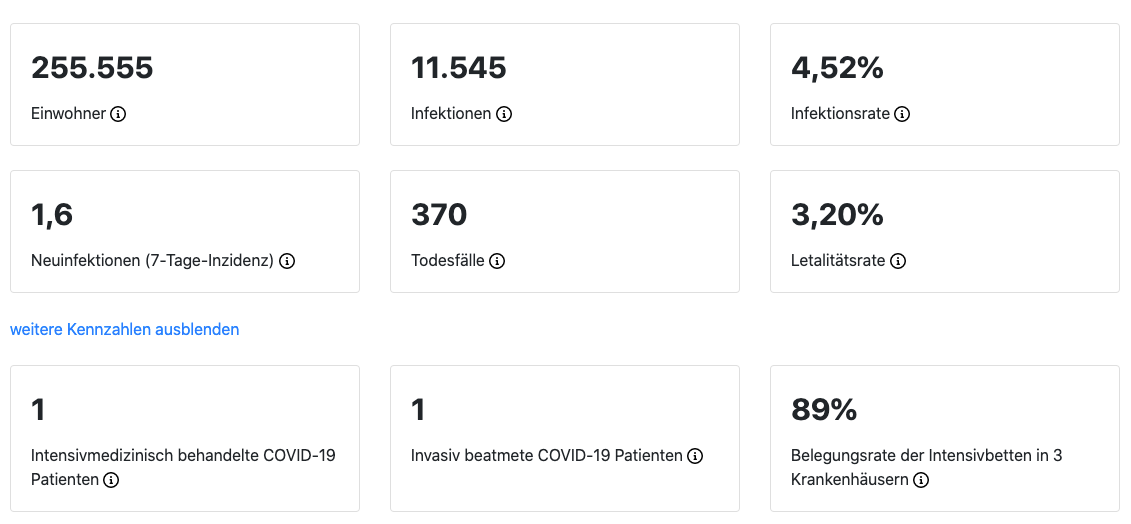Click the Todesfälle info icon
The width and height of the screenshot is (1131, 524).
pyautogui.click(x=497, y=261)
